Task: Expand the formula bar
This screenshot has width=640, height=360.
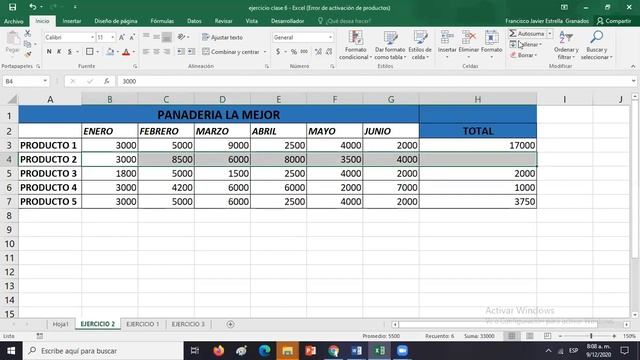Action: tap(633, 81)
